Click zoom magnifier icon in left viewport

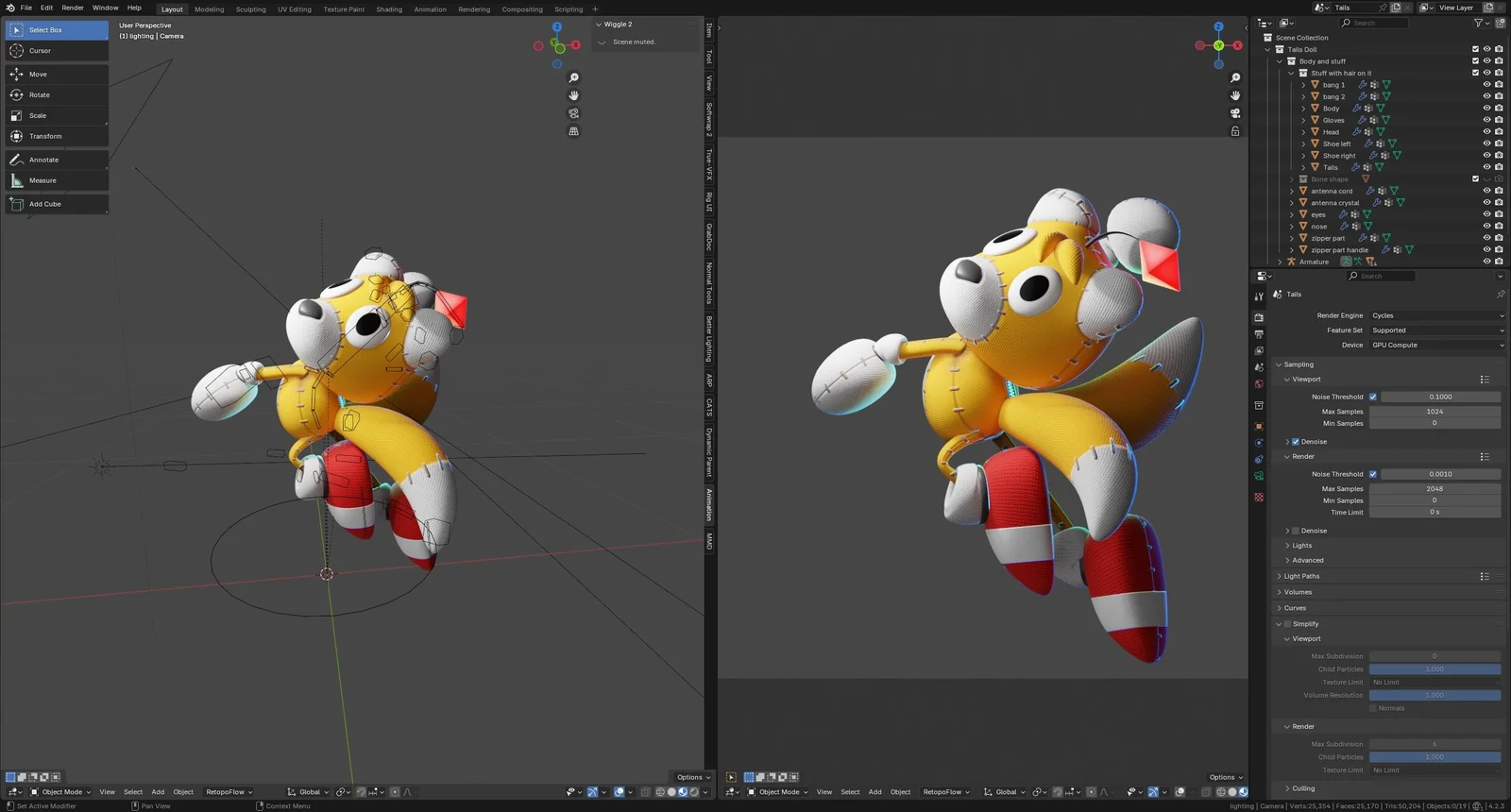click(x=573, y=78)
